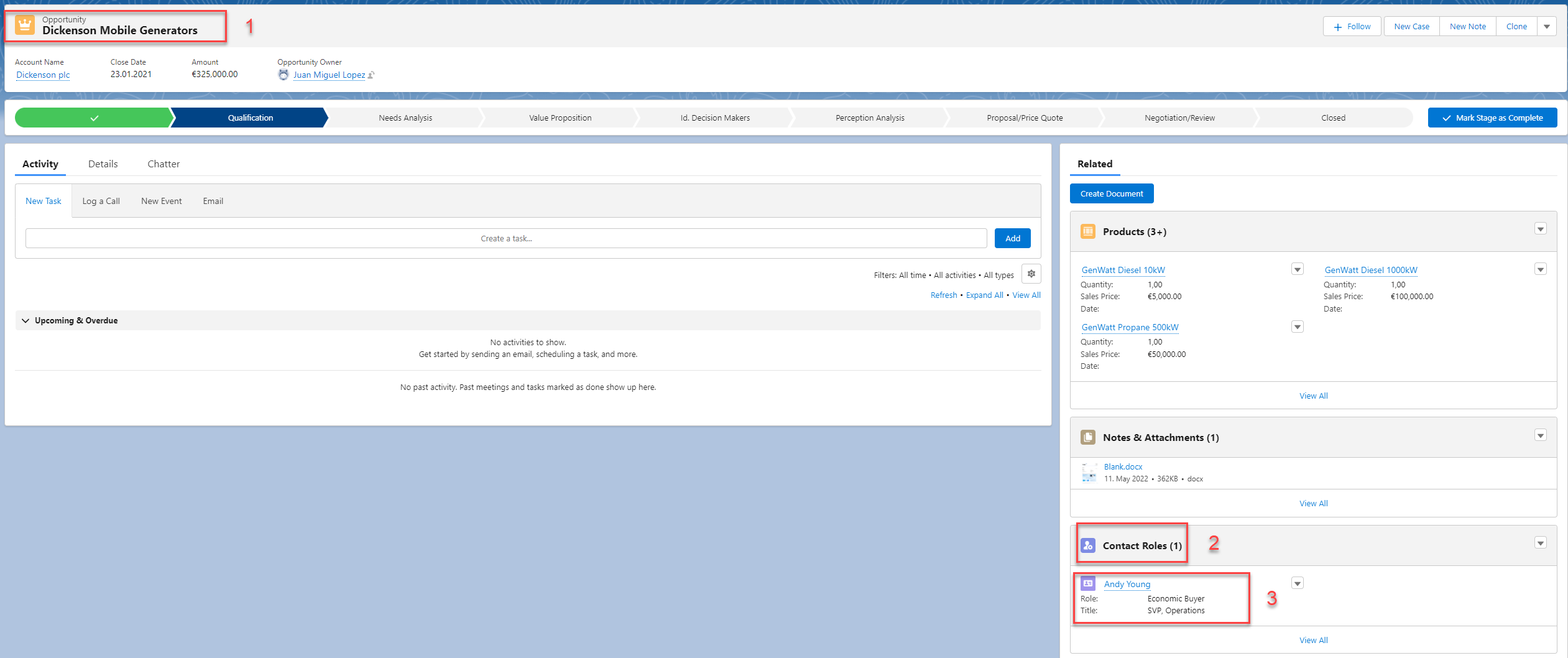Screen dimensions: 1568x658
Task: Click the Clone button
Action: (x=1516, y=26)
